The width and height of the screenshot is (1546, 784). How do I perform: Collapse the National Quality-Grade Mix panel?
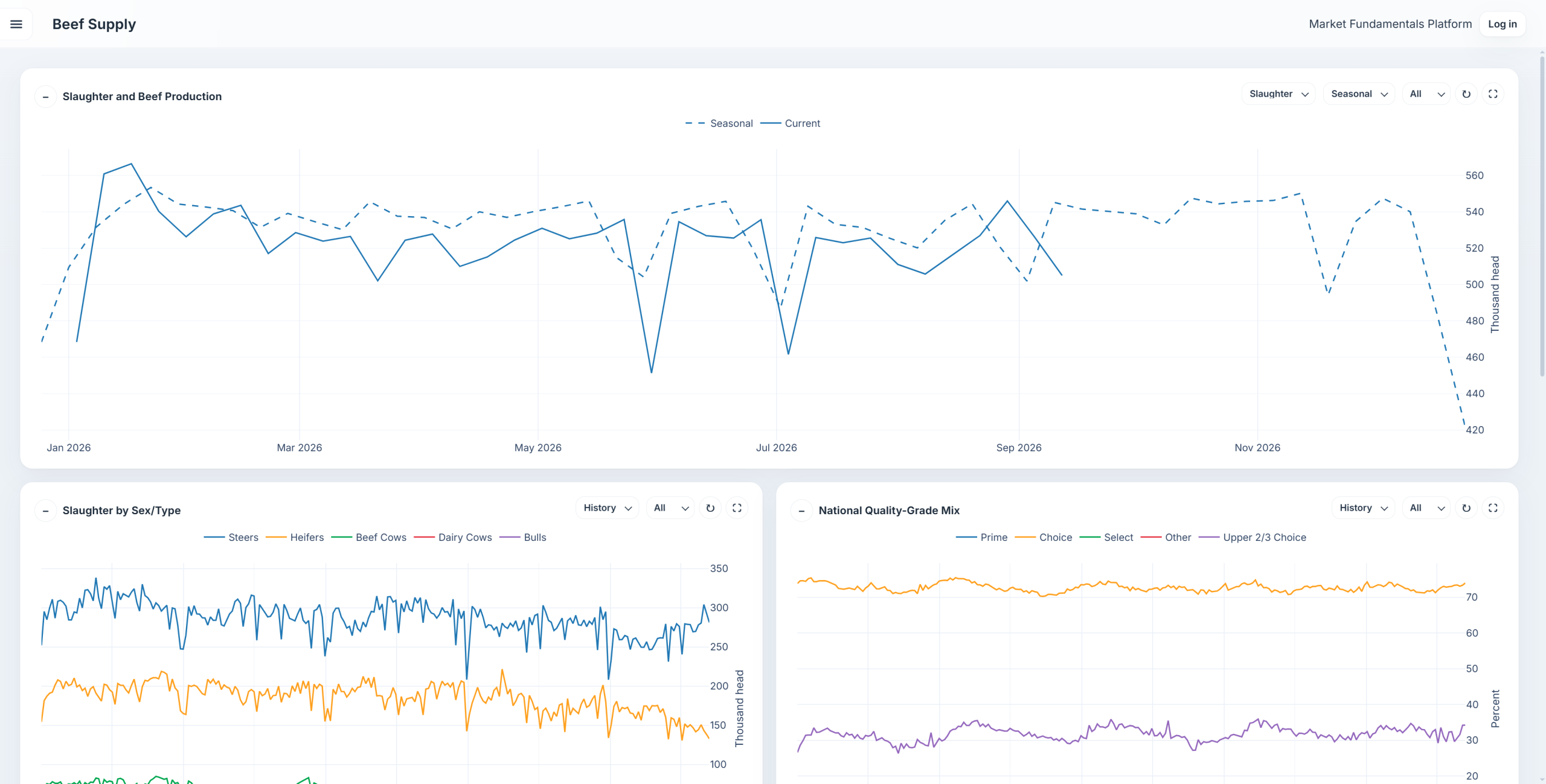point(802,511)
